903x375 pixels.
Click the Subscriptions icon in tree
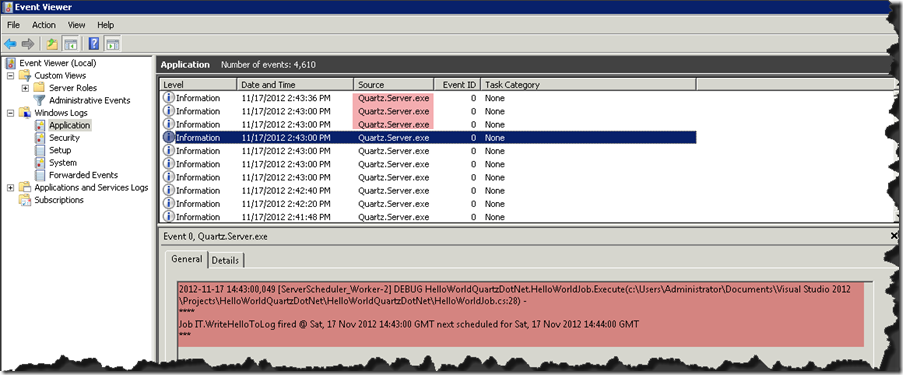25,200
